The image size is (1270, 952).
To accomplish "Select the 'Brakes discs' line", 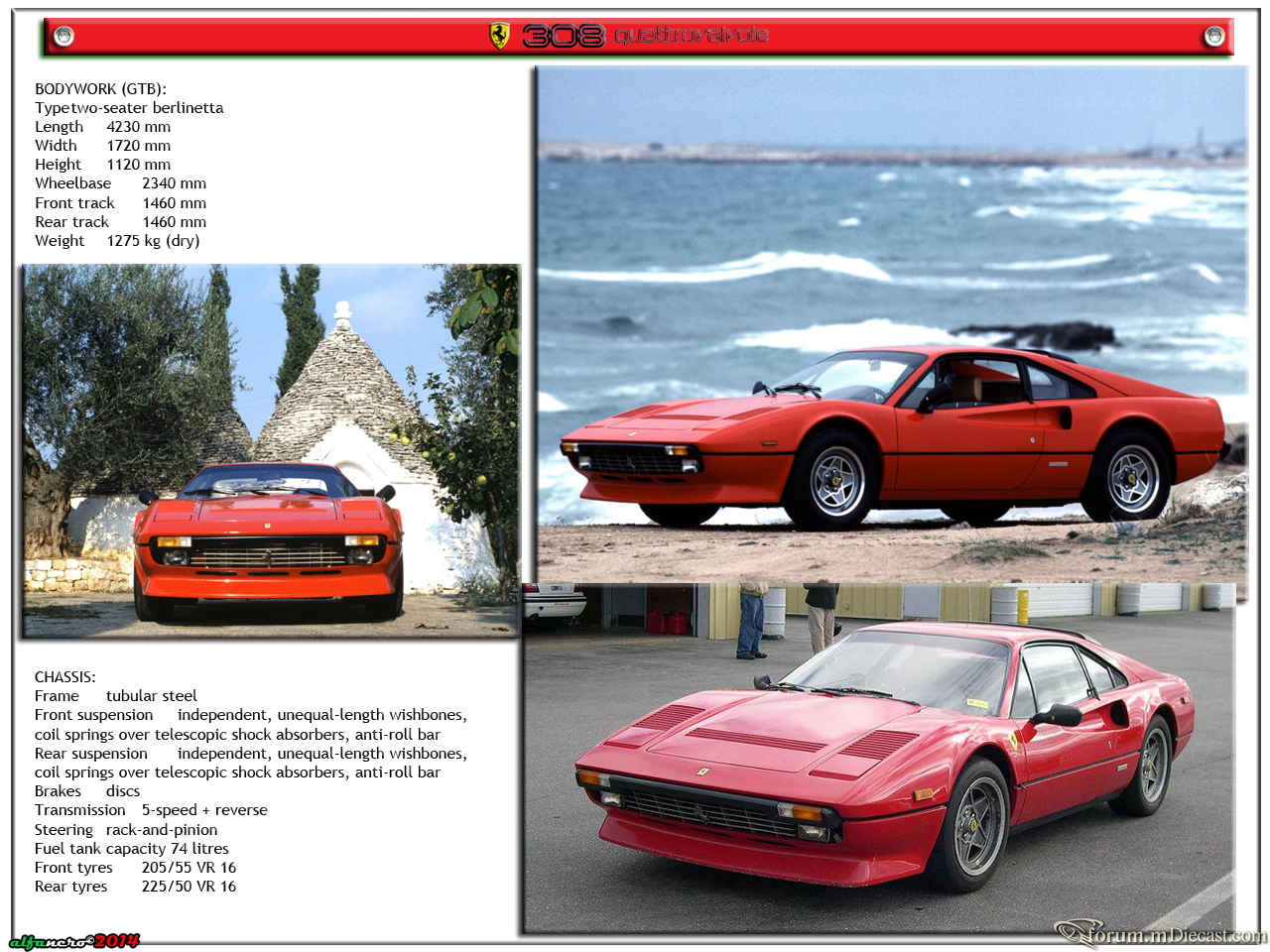I will 87,791.
